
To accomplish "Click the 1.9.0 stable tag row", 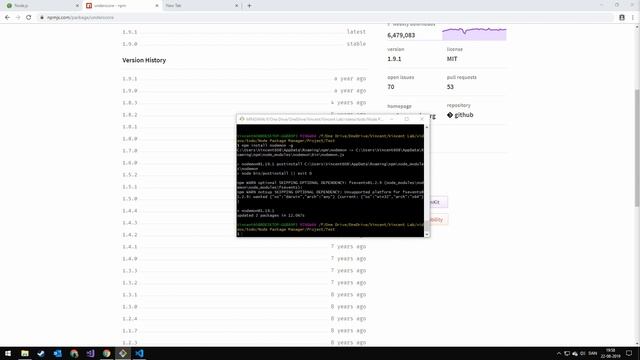I will point(244,44).
